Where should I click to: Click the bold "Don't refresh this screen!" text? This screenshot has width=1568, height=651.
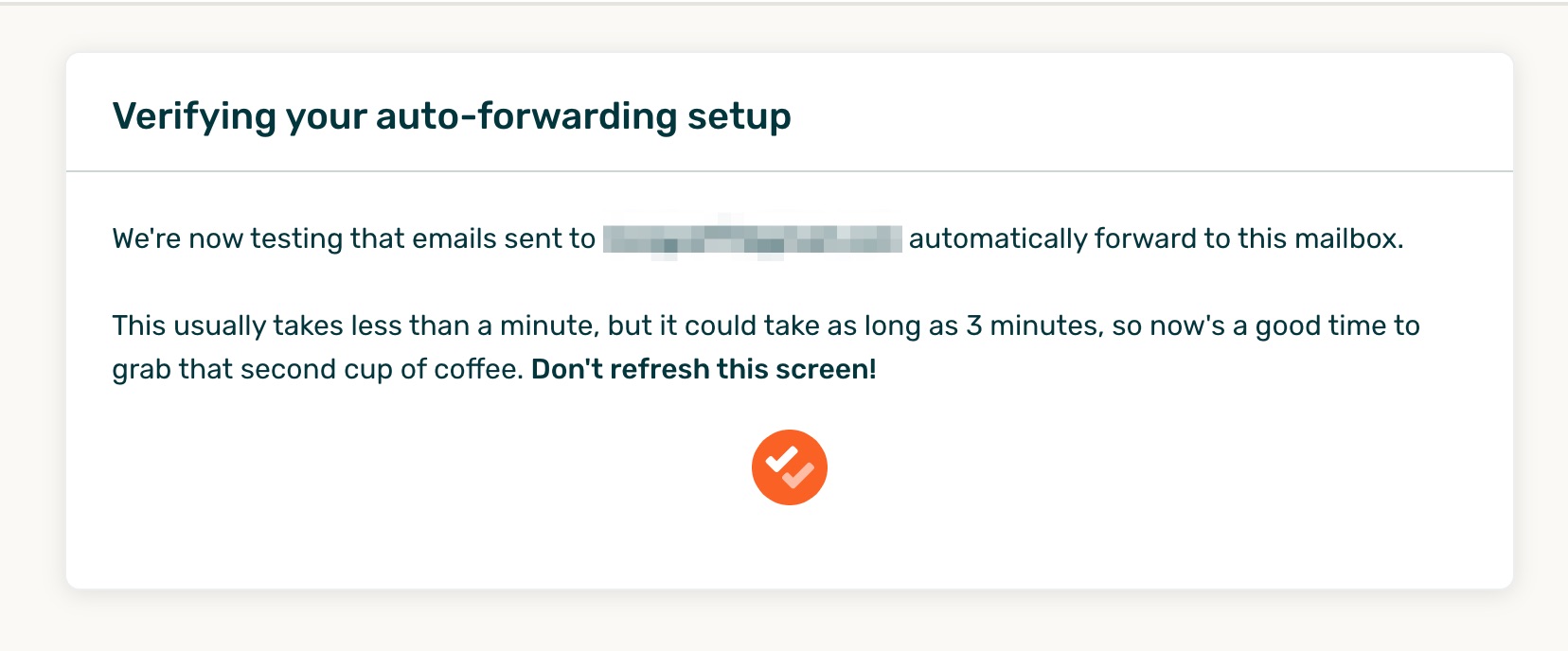pos(704,369)
